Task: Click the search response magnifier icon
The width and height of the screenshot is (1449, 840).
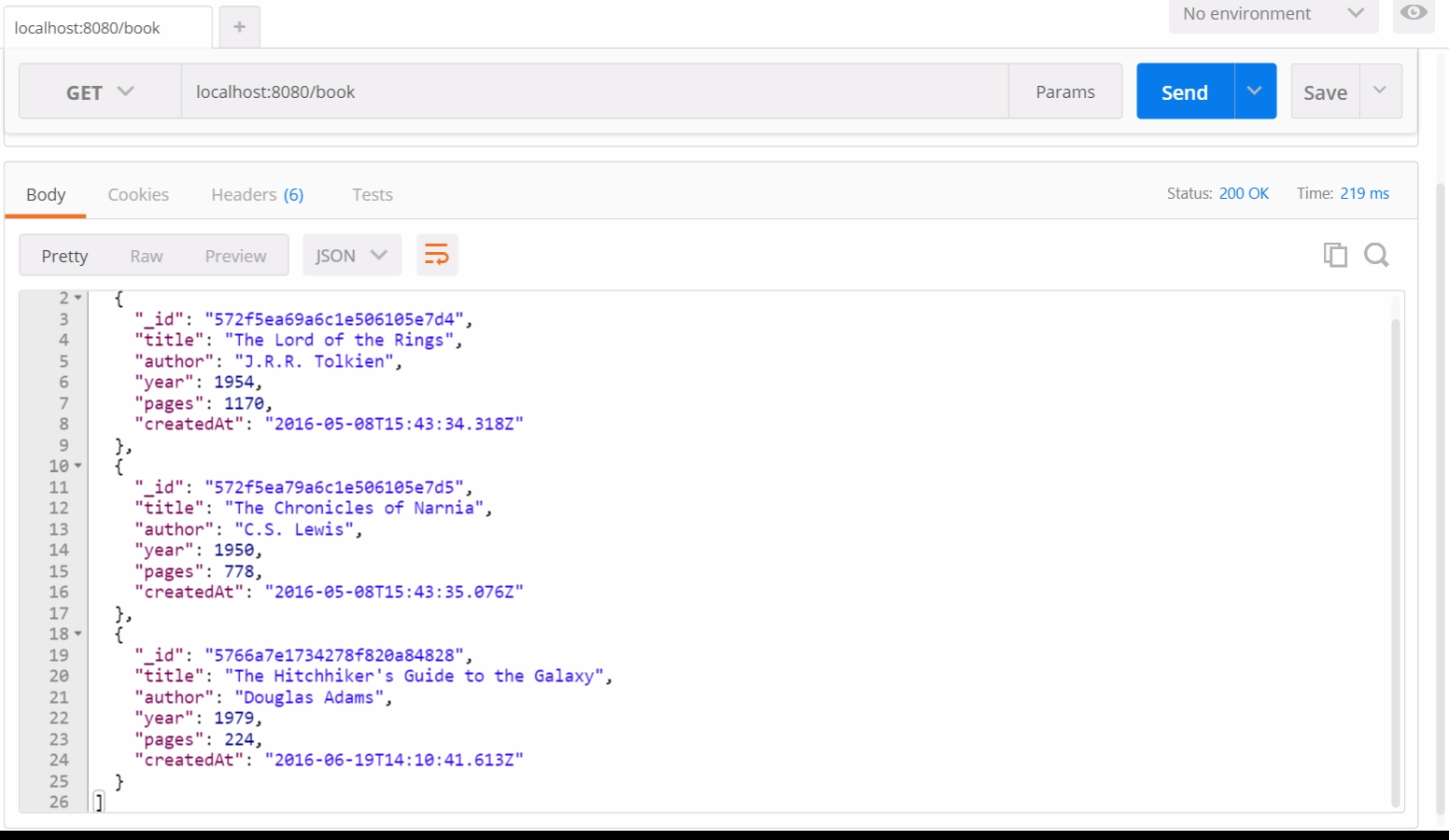Action: (x=1376, y=255)
